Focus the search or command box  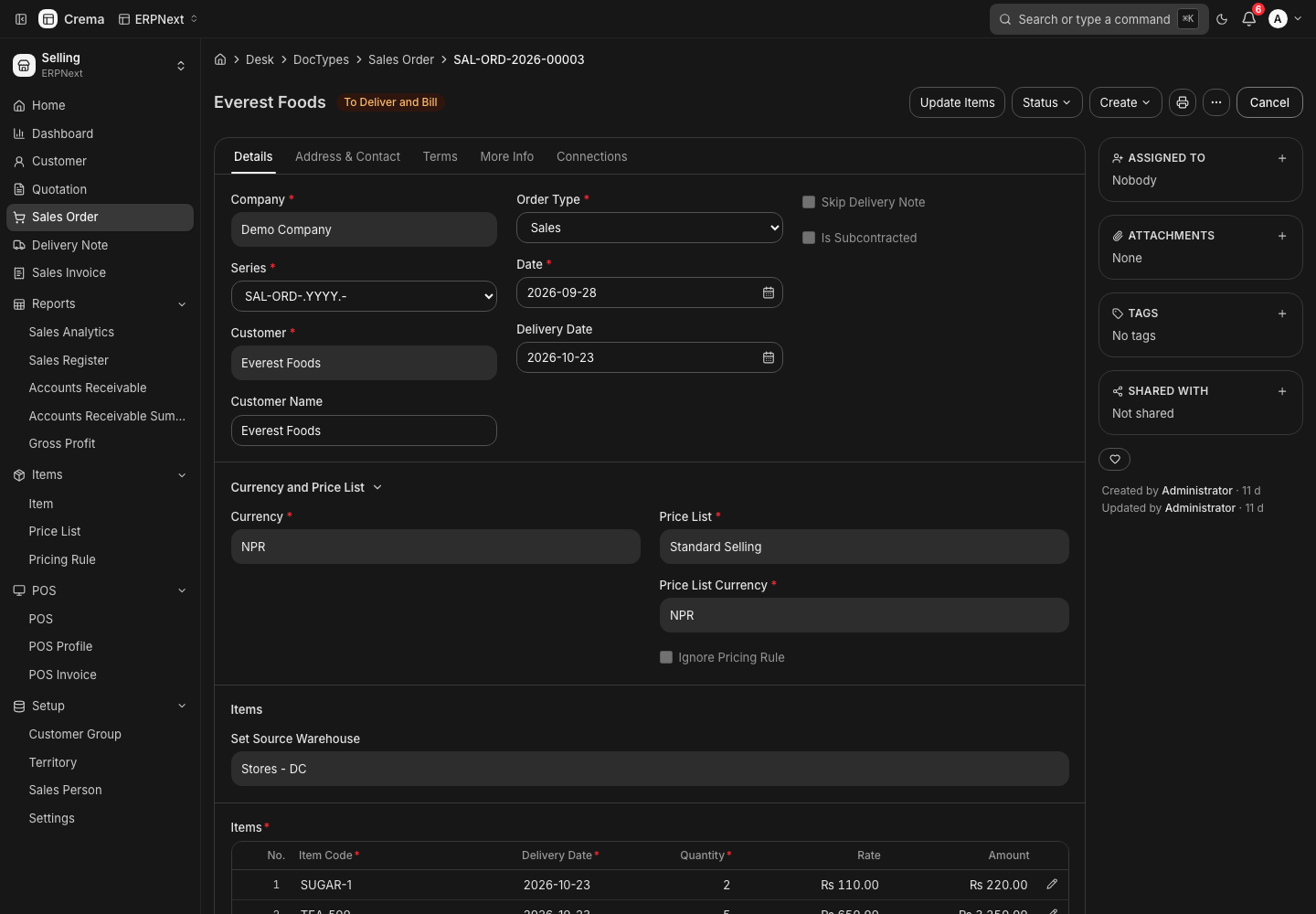click(1098, 19)
